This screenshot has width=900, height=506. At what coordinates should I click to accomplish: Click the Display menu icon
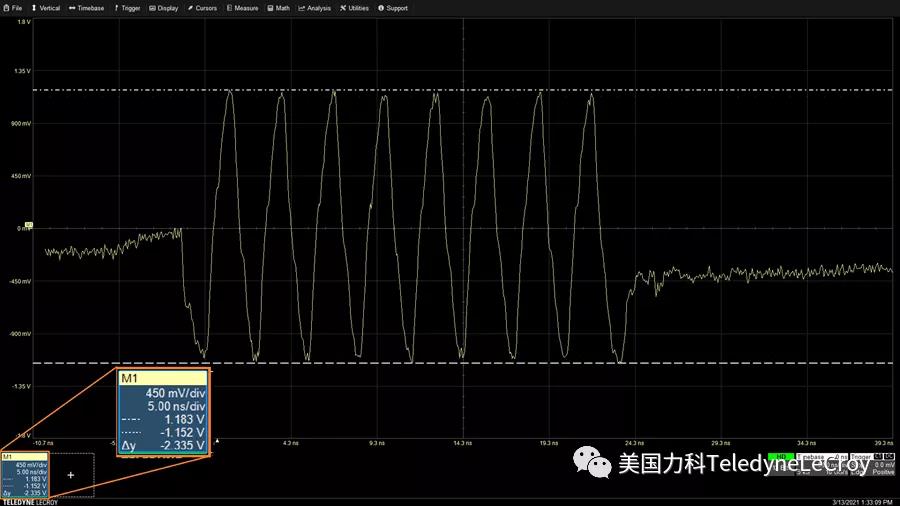tap(152, 8)
